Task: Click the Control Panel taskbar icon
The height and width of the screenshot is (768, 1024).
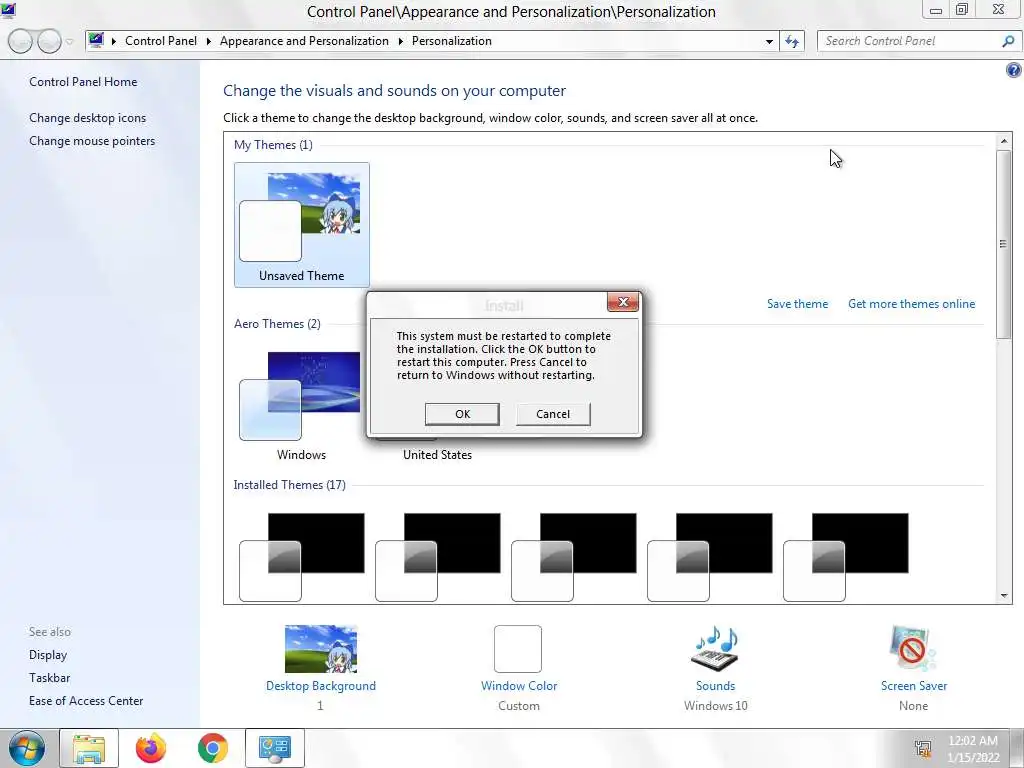Action: (x=274, y=748)
